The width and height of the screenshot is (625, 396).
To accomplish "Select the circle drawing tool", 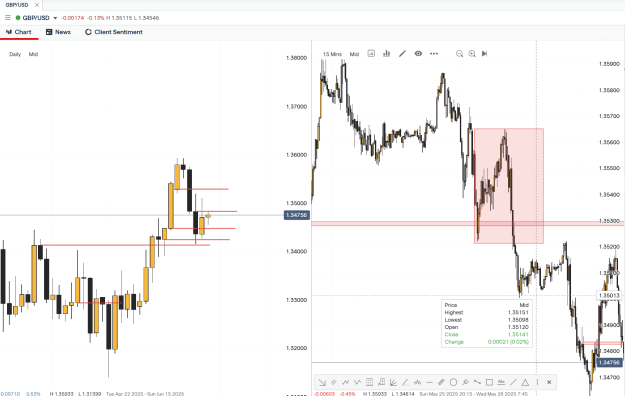I will tap(453, 382).
